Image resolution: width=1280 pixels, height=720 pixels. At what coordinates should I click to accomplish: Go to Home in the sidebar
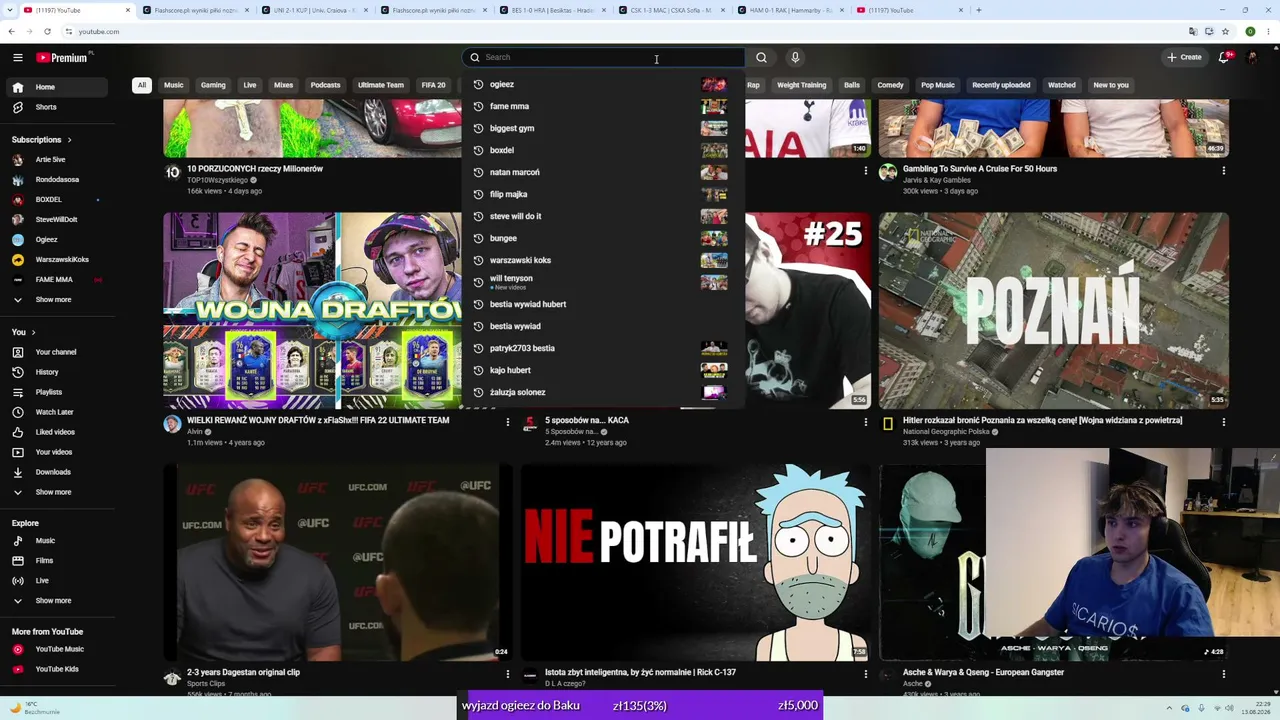click(x=57, y=87)
